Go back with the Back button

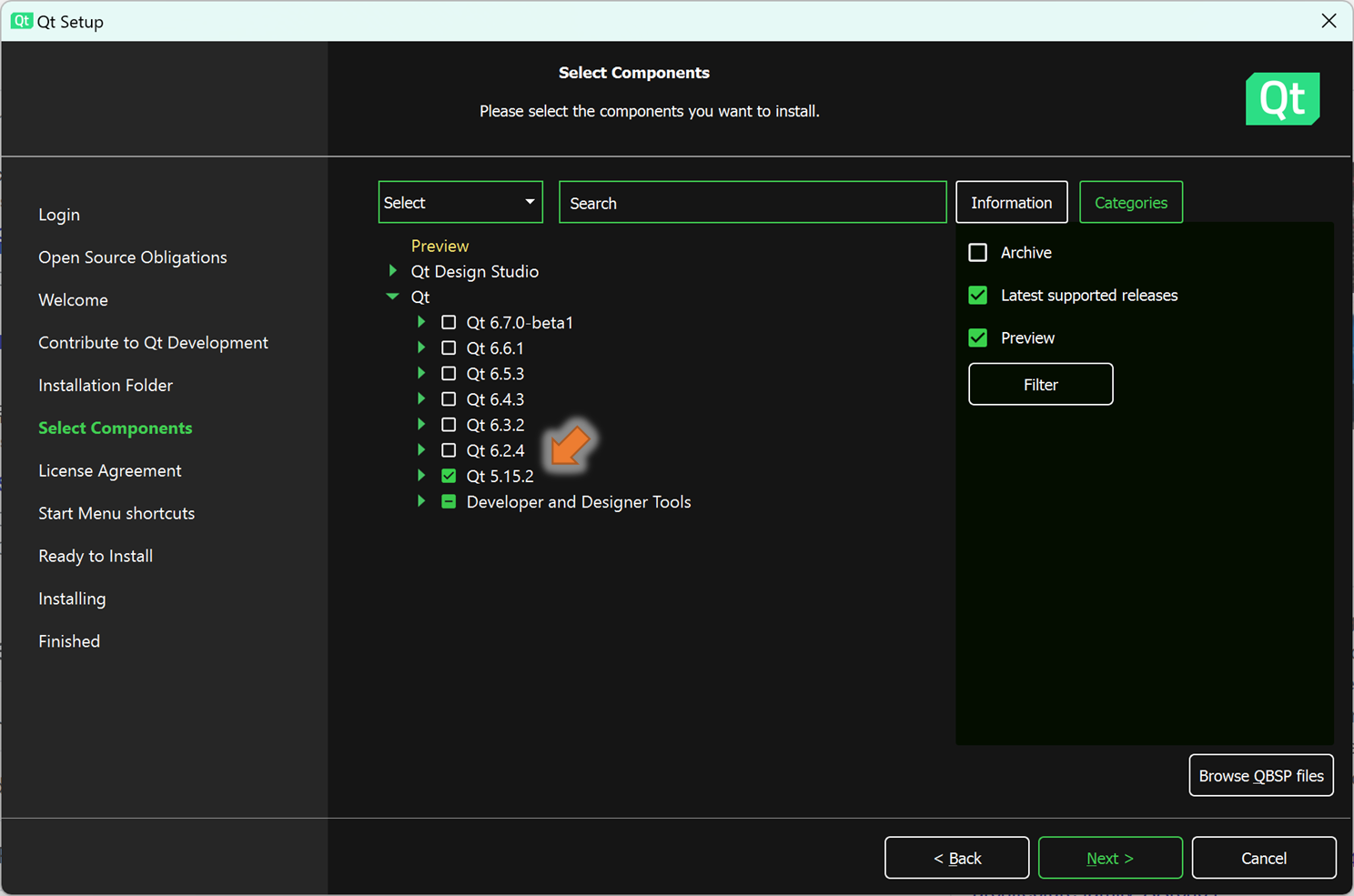(956, 858)
